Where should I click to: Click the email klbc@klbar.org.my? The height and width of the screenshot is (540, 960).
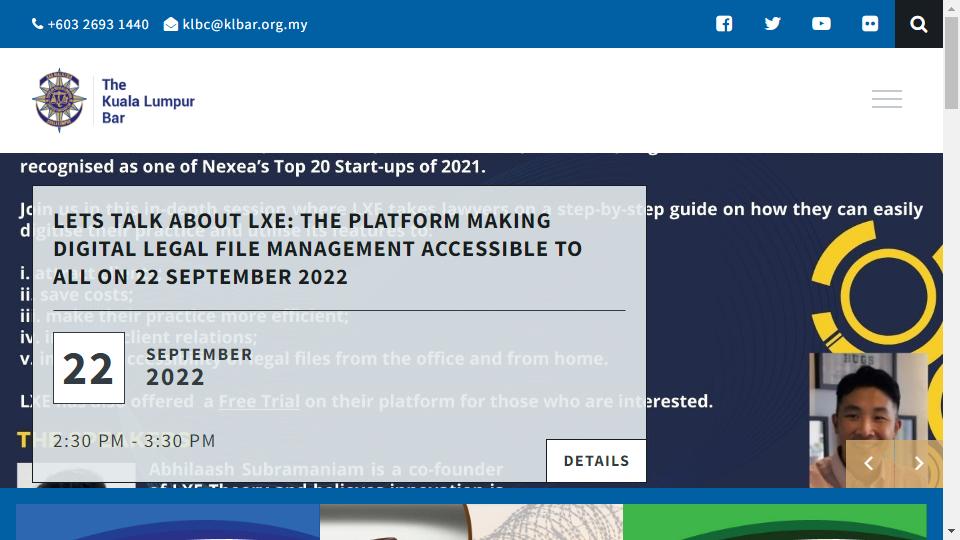(245, 24)
